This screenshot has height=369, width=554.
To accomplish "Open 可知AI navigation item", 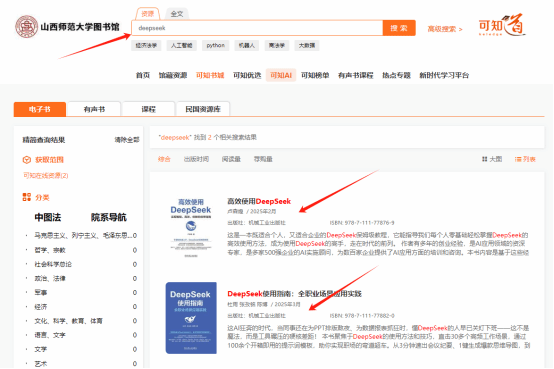I will tap(281, 75).
